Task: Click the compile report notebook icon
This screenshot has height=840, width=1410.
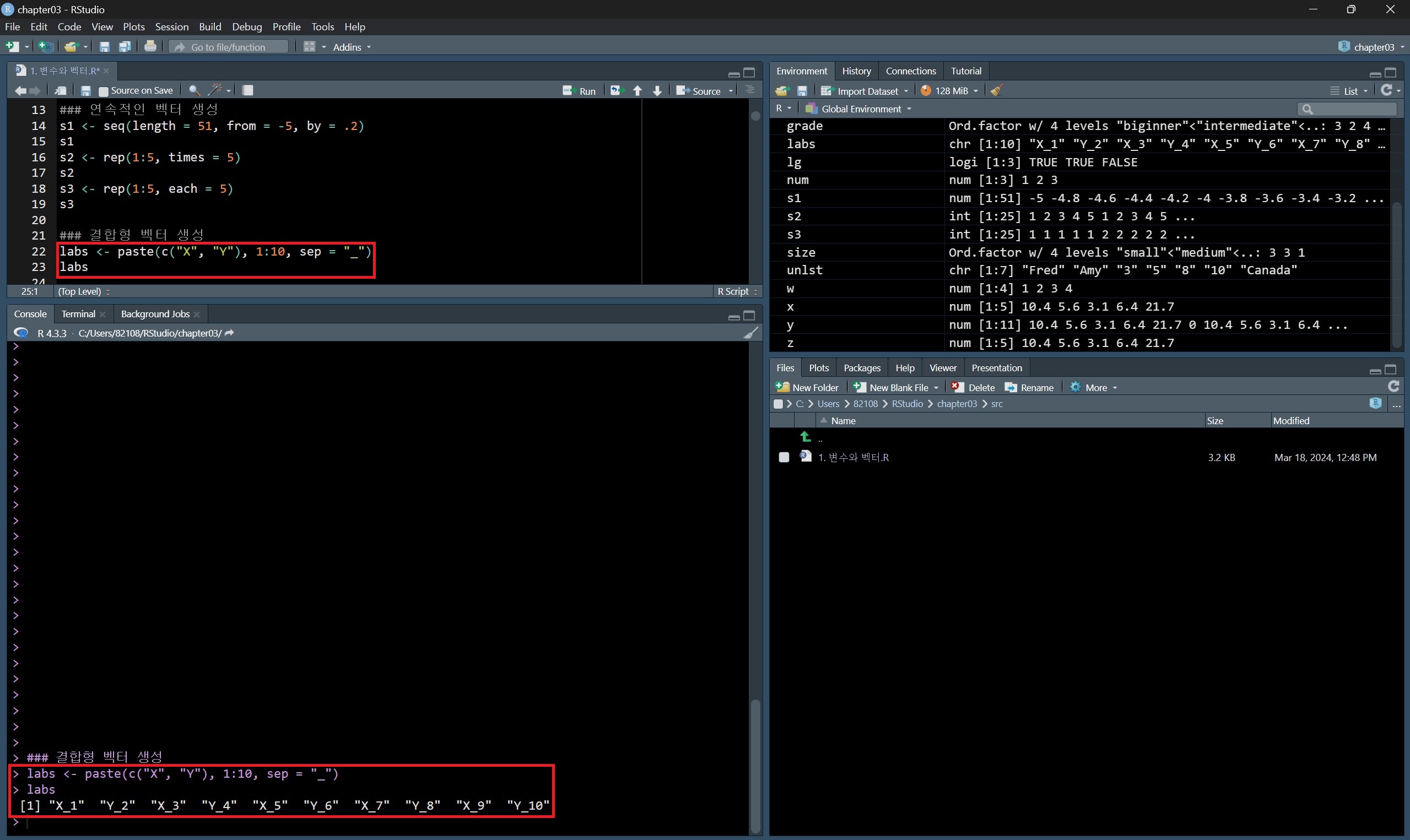Action: pyautogui.click(x=247, y=90)
